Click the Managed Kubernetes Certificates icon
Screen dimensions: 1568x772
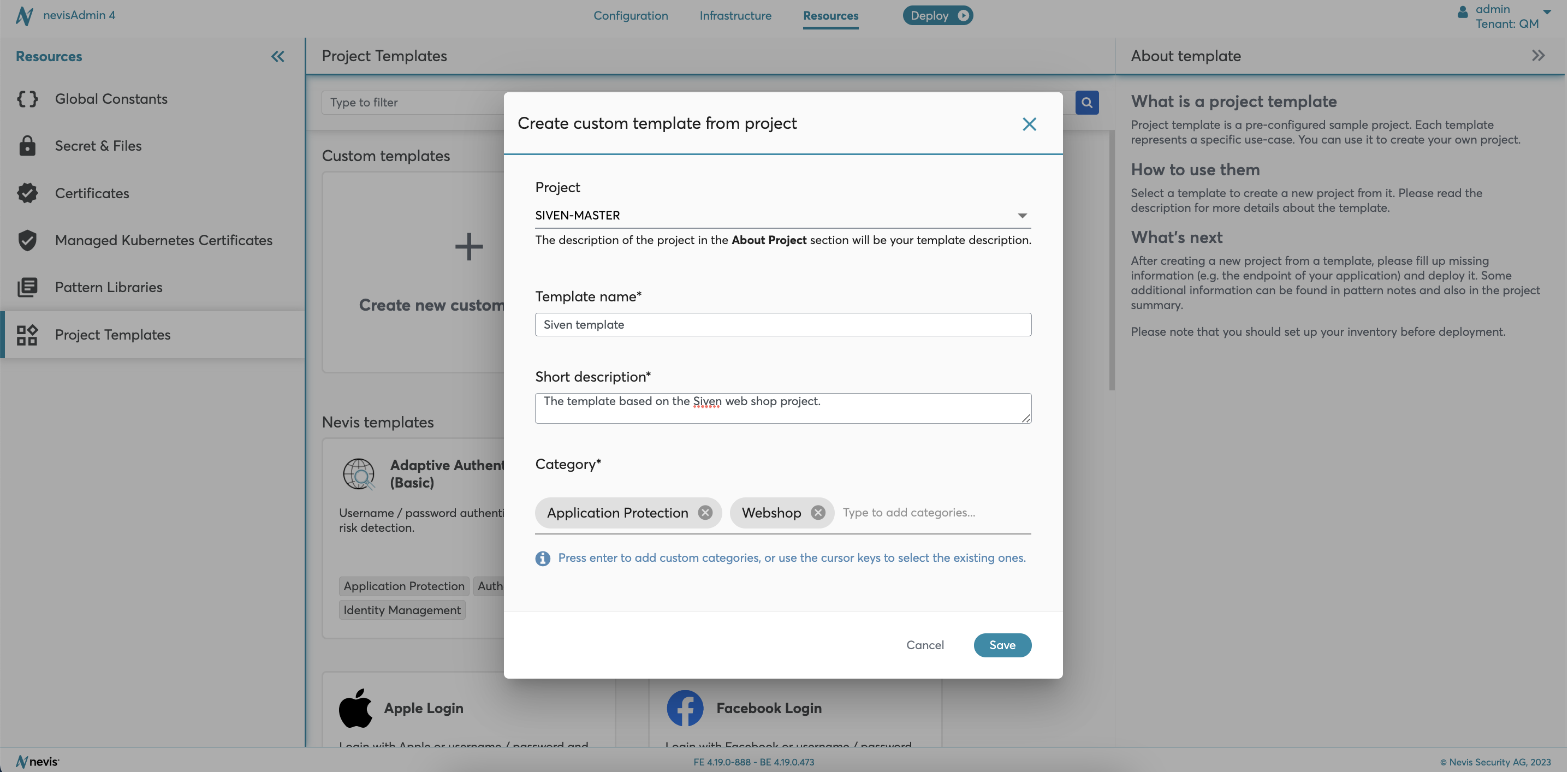point(26,240)
